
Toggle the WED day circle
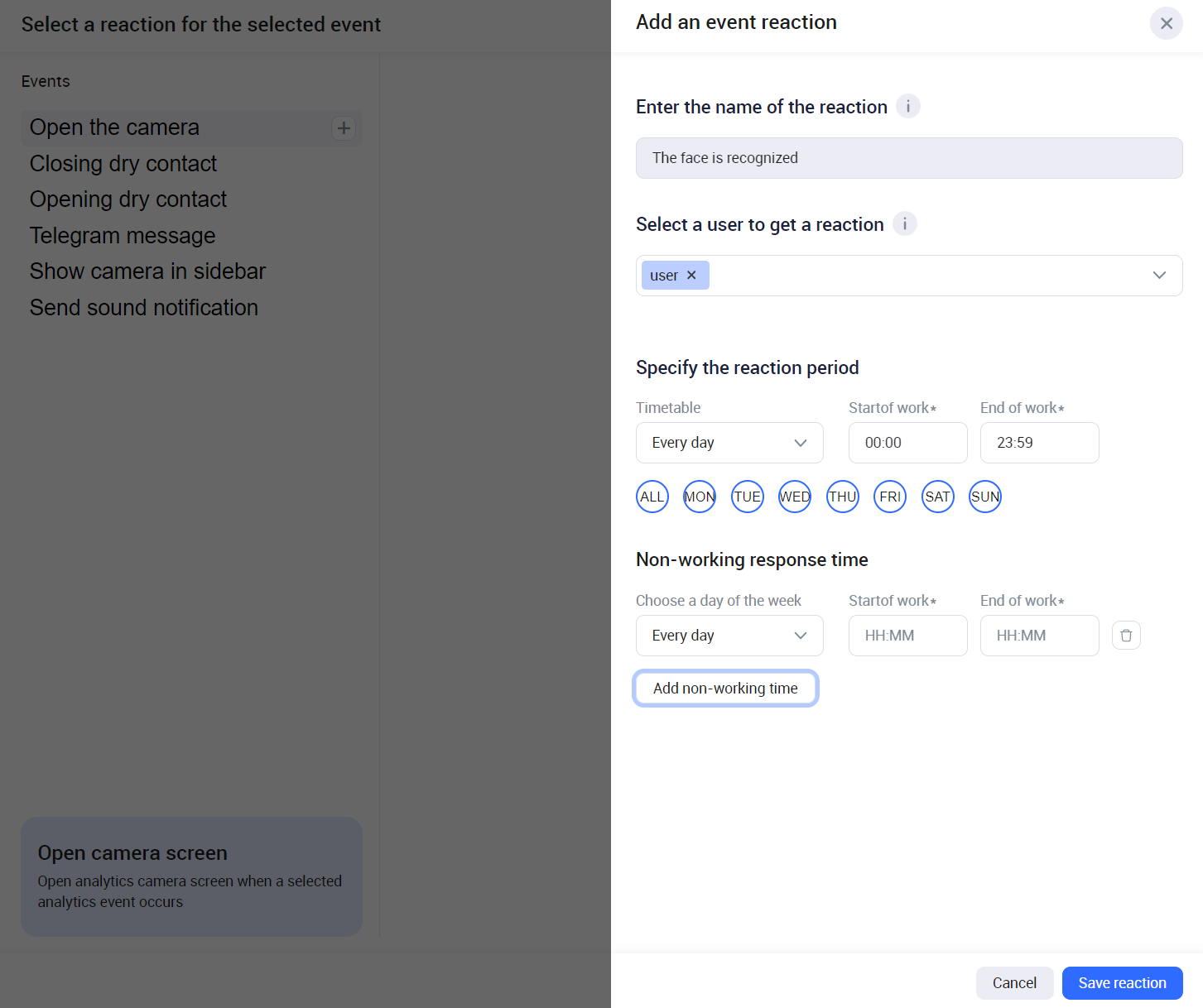coord(795,497)
